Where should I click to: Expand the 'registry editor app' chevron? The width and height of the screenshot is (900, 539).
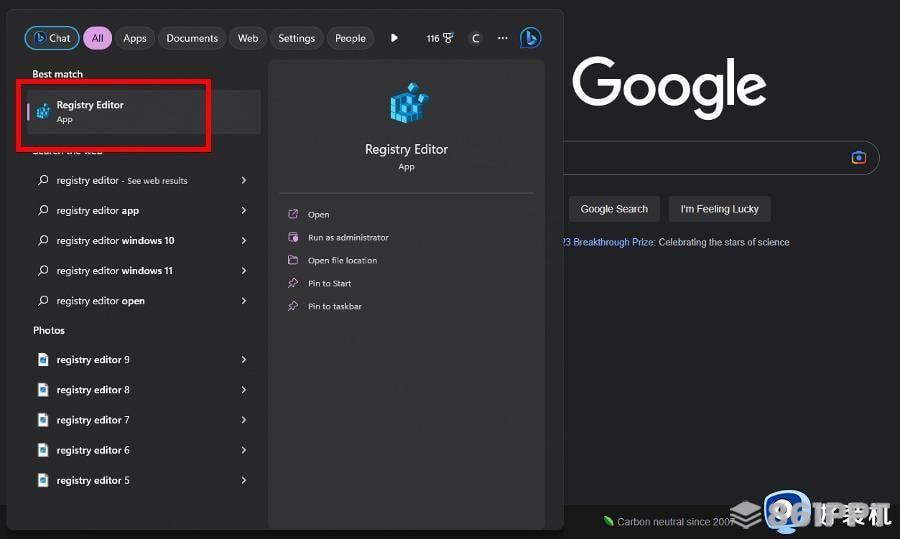coord(244,211)
